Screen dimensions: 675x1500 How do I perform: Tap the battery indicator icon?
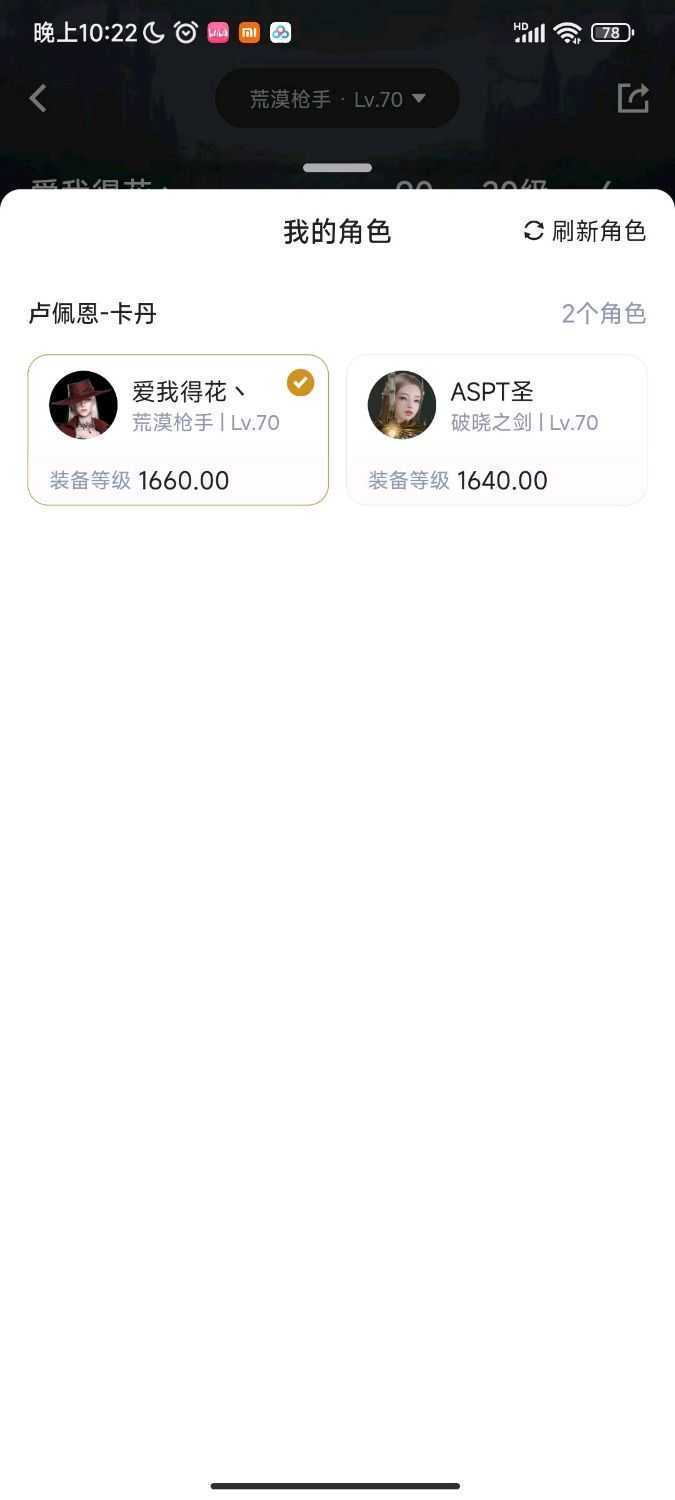[x=611, y=32]
